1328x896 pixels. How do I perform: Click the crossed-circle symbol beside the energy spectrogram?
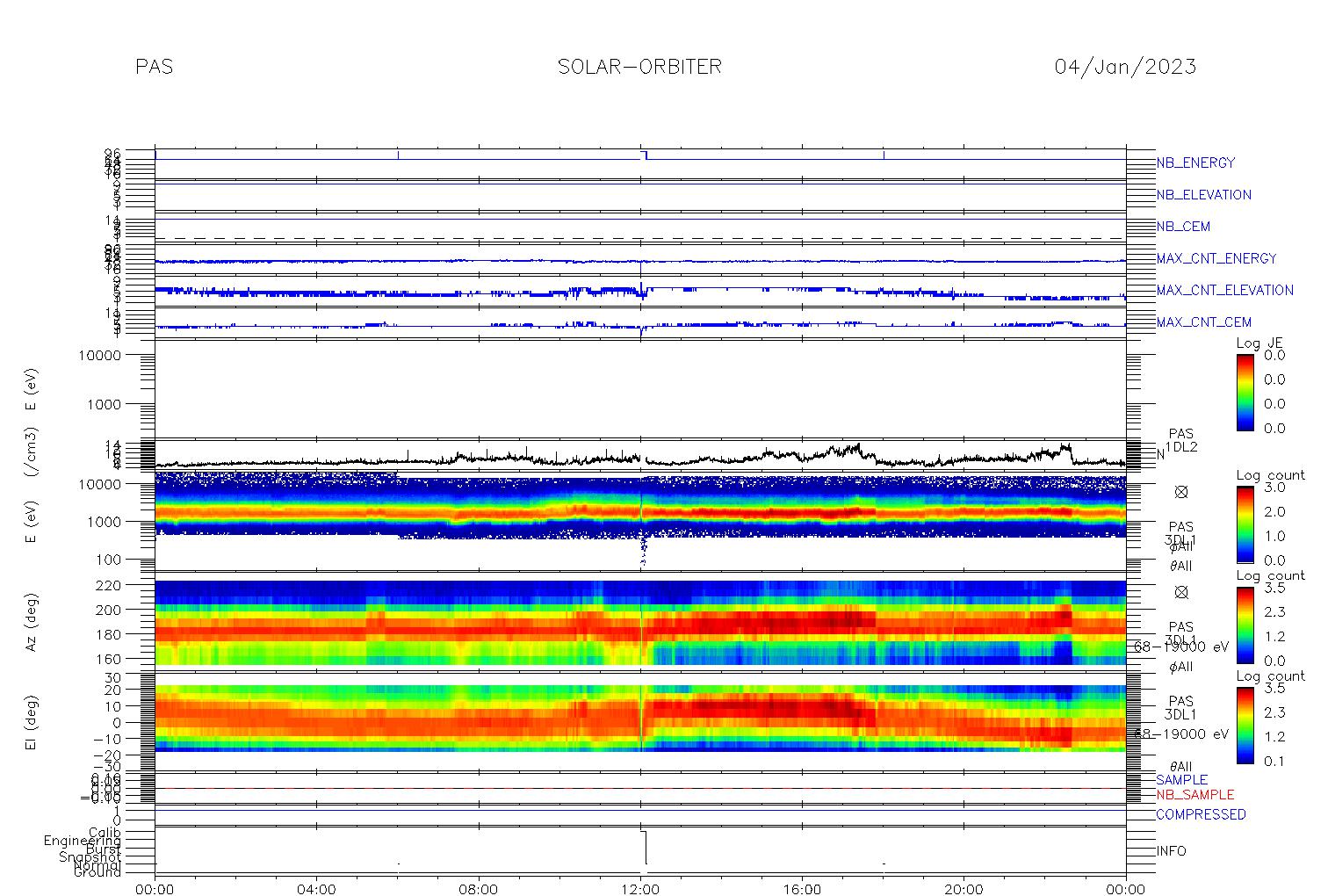click(1181, 492)
